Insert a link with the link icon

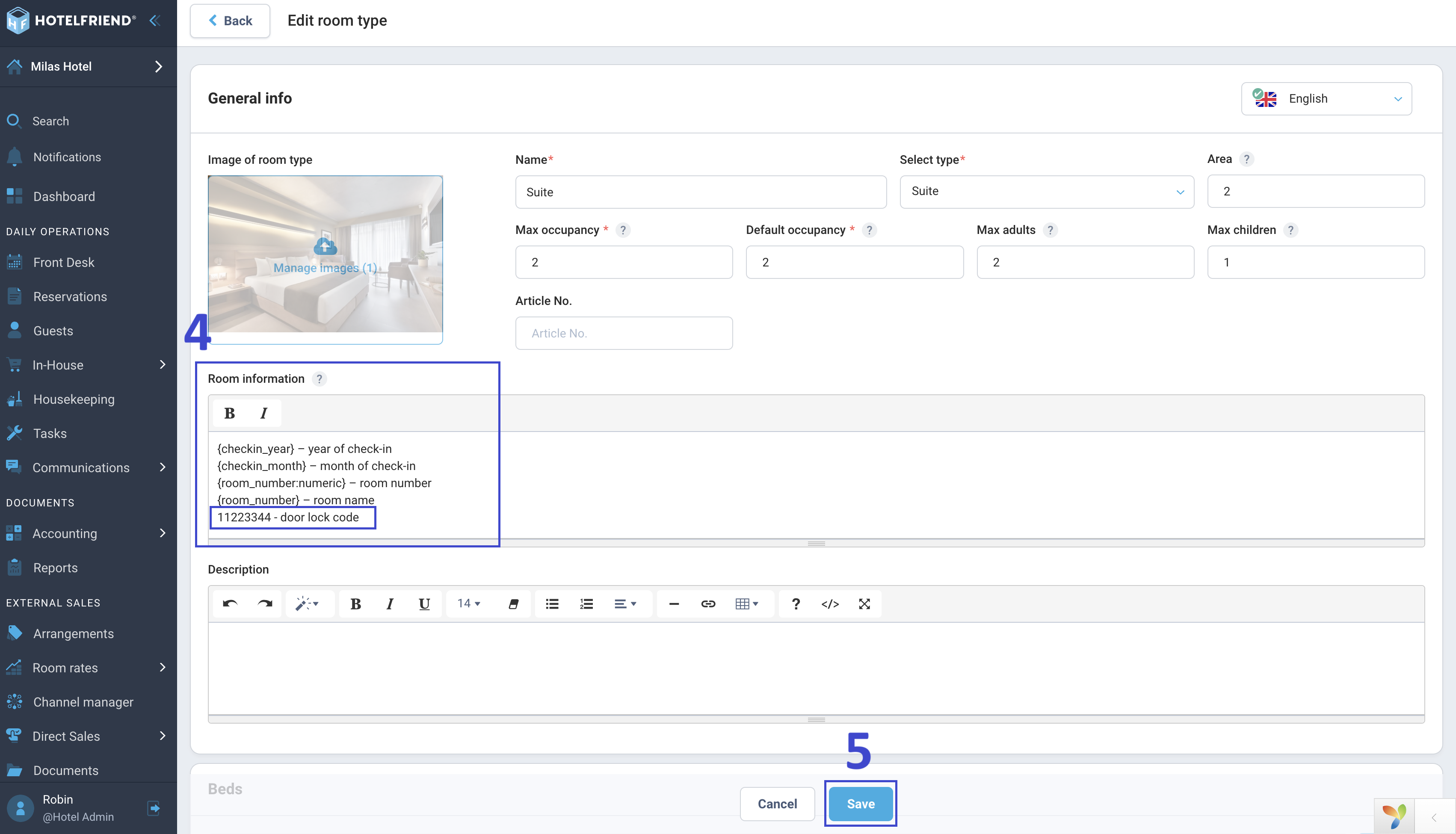[708, 604]
